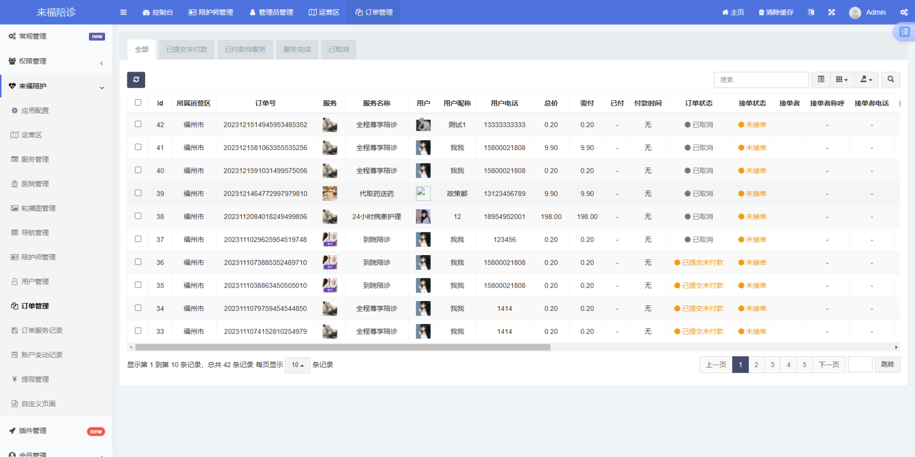Enter fullscreen via the expand icon

(x=831, y=13)
